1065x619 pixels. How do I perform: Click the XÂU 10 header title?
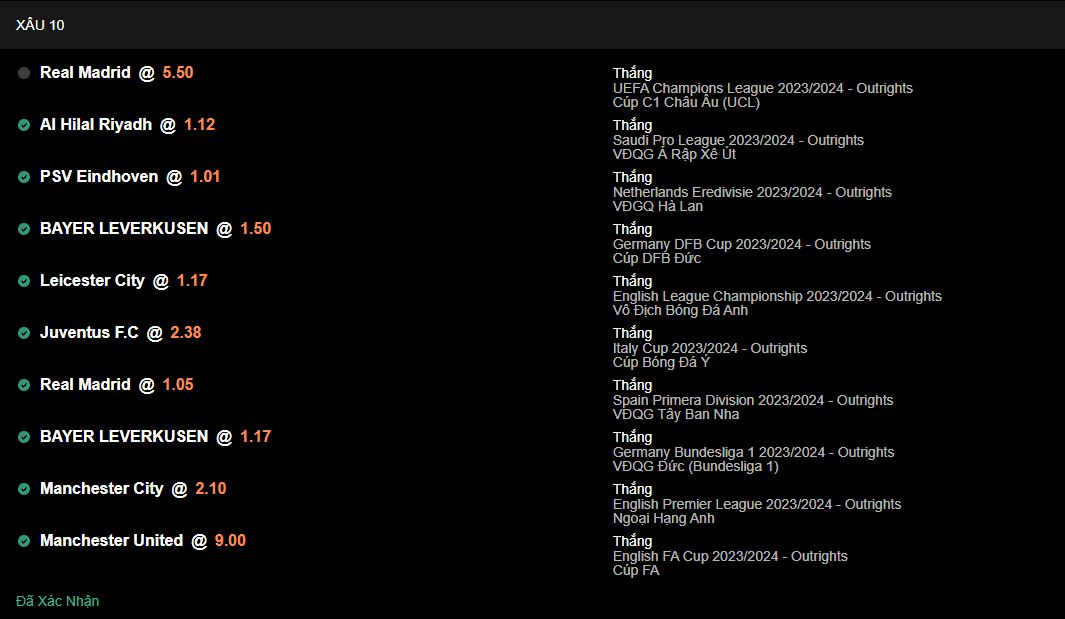[x=40, y=25]
